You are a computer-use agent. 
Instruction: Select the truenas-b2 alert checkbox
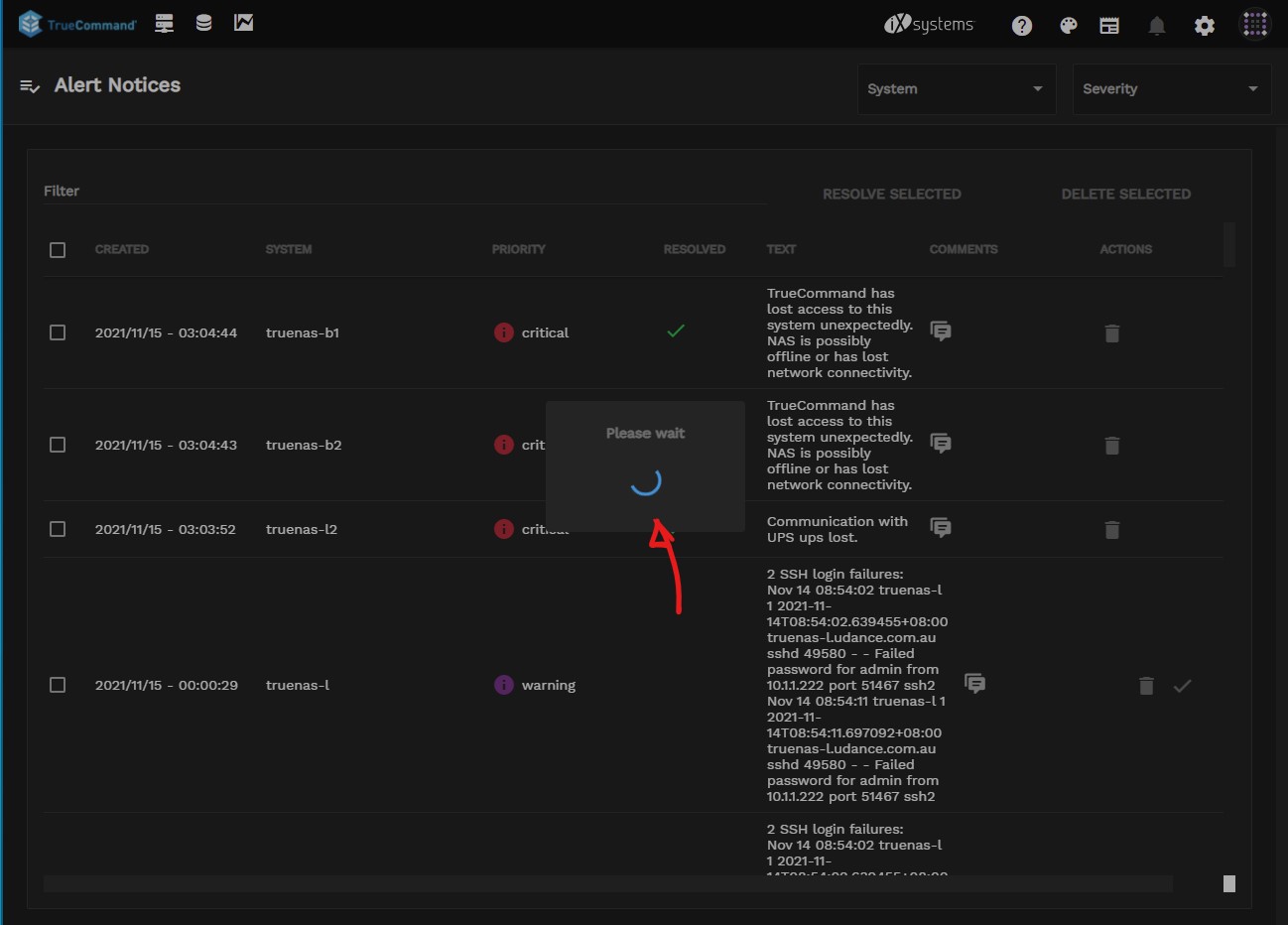coord(58,445)
